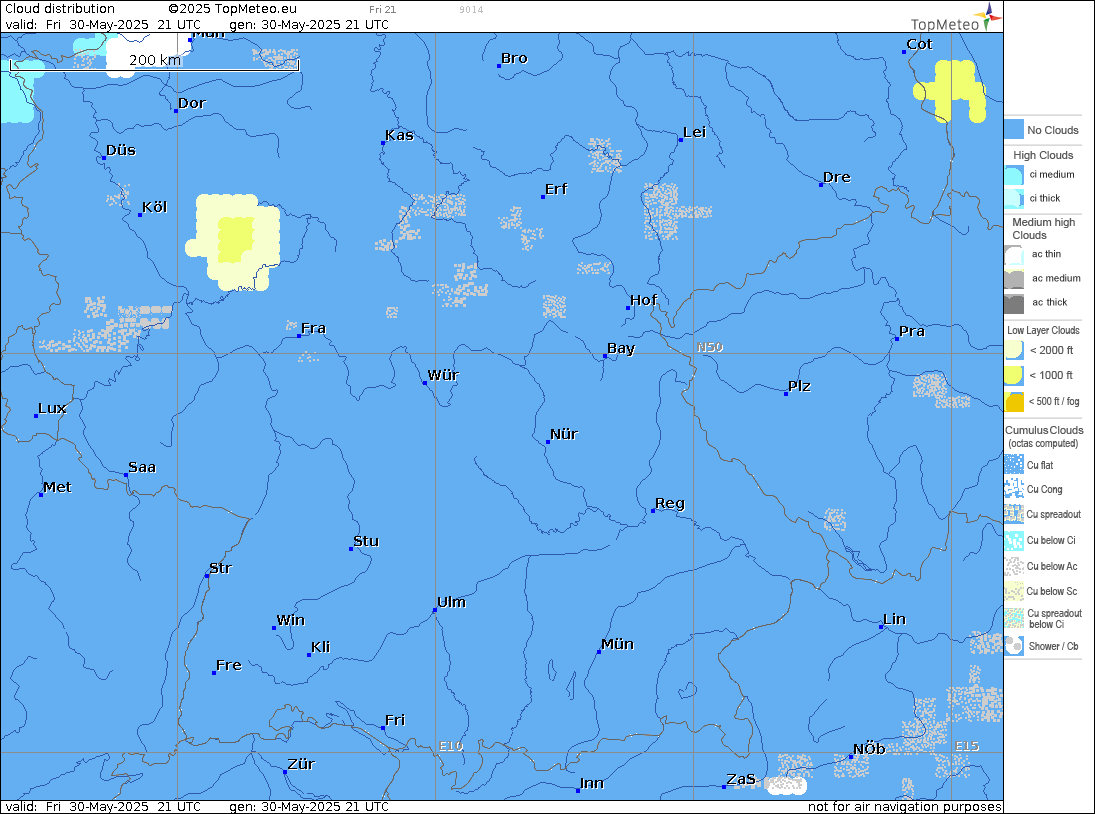Viewport: 1095px width, 814px height.
Task: Click the Str city label
Action: [220, 568]
